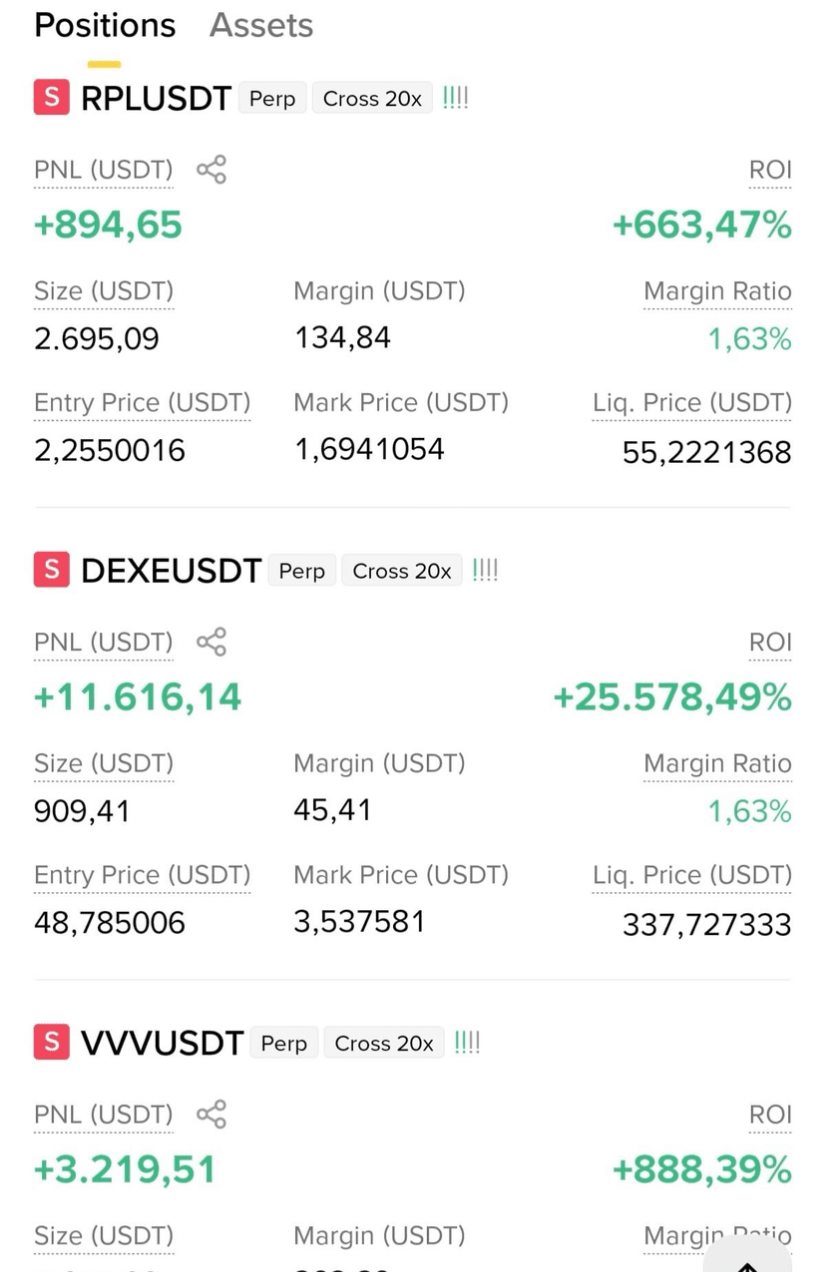Switch to the Assets tab
Image resolution: width=823 pixels, height=1272 pixels.
(261, 25)
